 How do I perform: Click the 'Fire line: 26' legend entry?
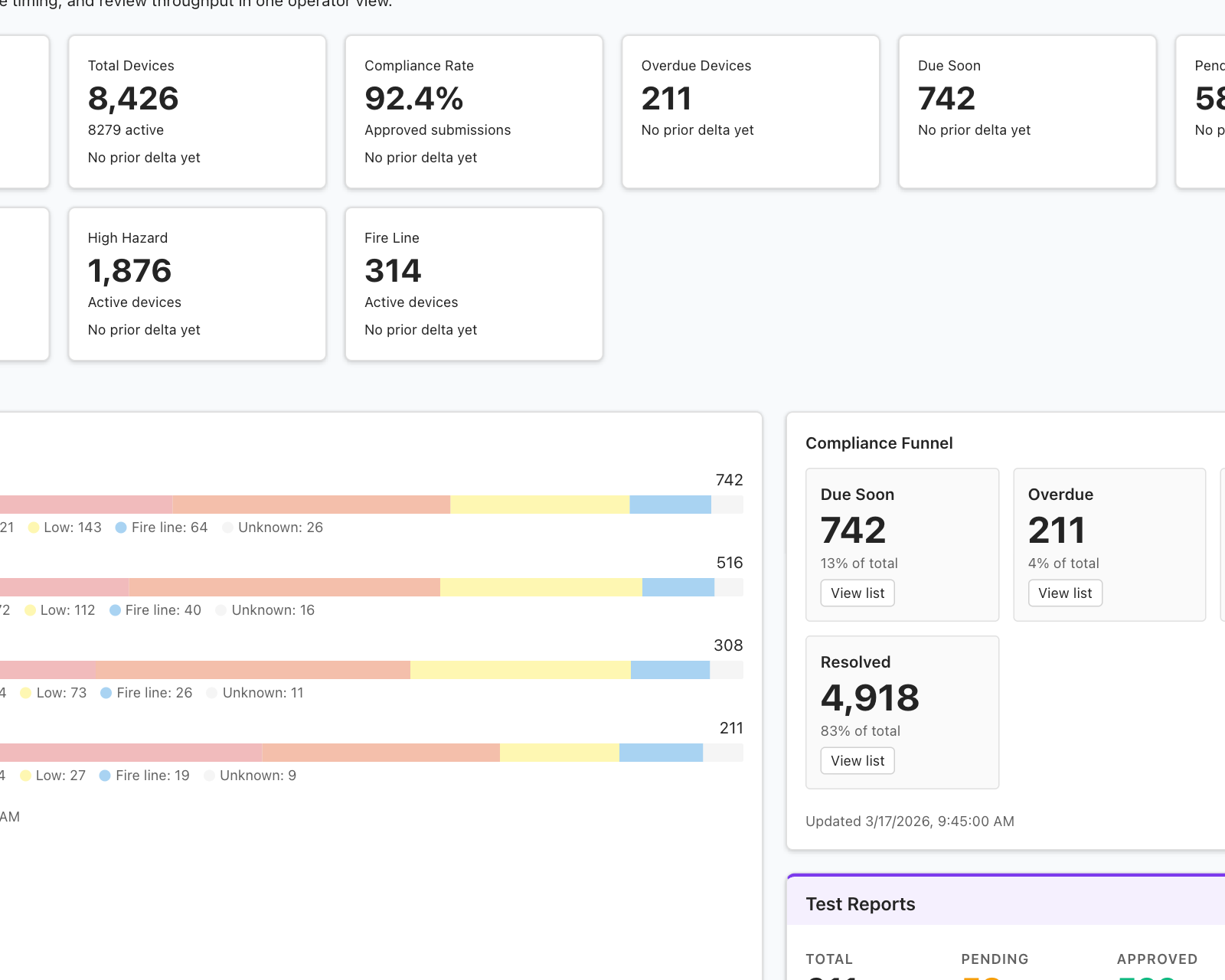tap(147, 693)
